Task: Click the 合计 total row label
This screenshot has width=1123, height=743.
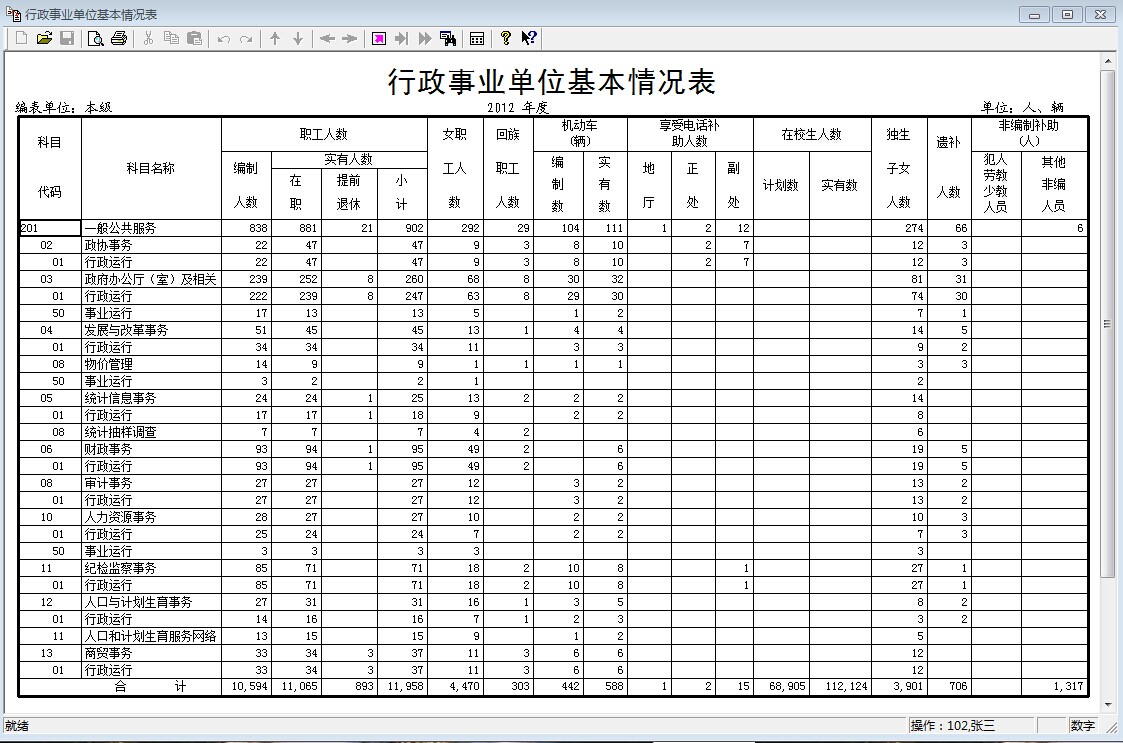Action: 150,687
